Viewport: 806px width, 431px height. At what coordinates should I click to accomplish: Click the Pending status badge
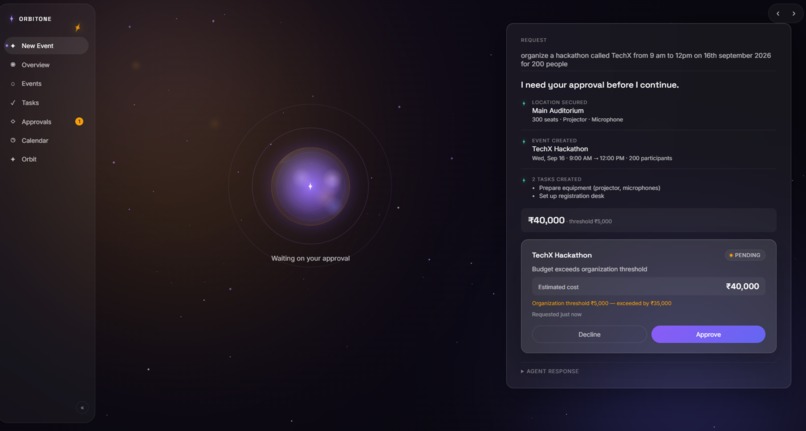(x=745, y=255)
